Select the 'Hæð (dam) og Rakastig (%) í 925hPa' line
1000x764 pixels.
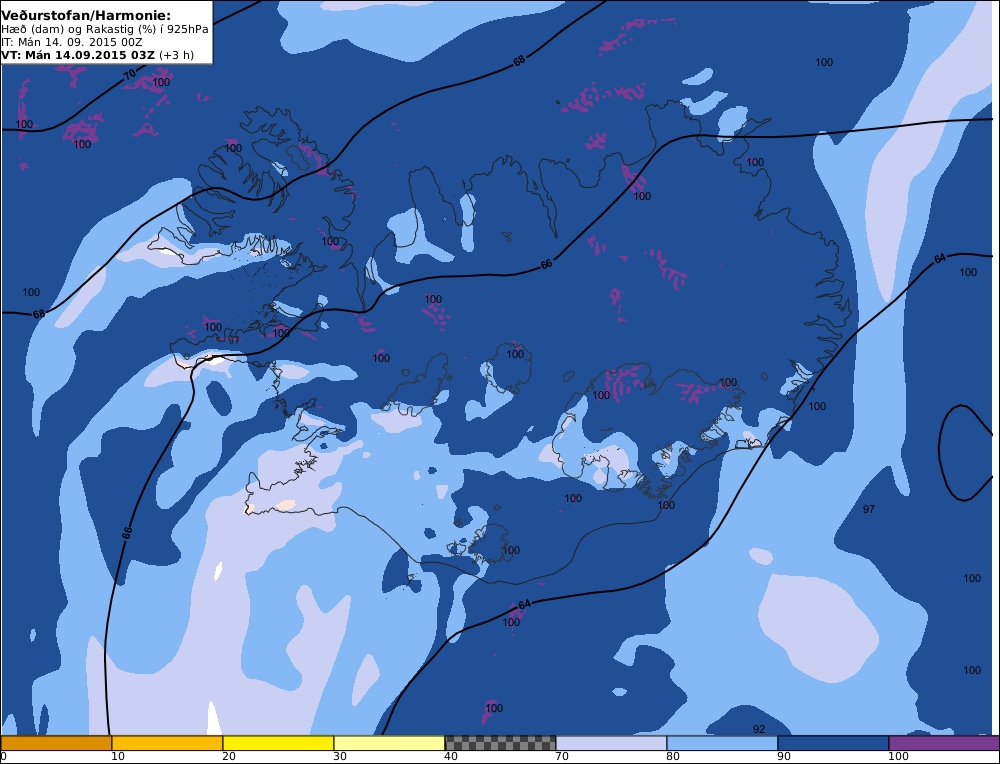pyautogui.click(x=105, y=29)
